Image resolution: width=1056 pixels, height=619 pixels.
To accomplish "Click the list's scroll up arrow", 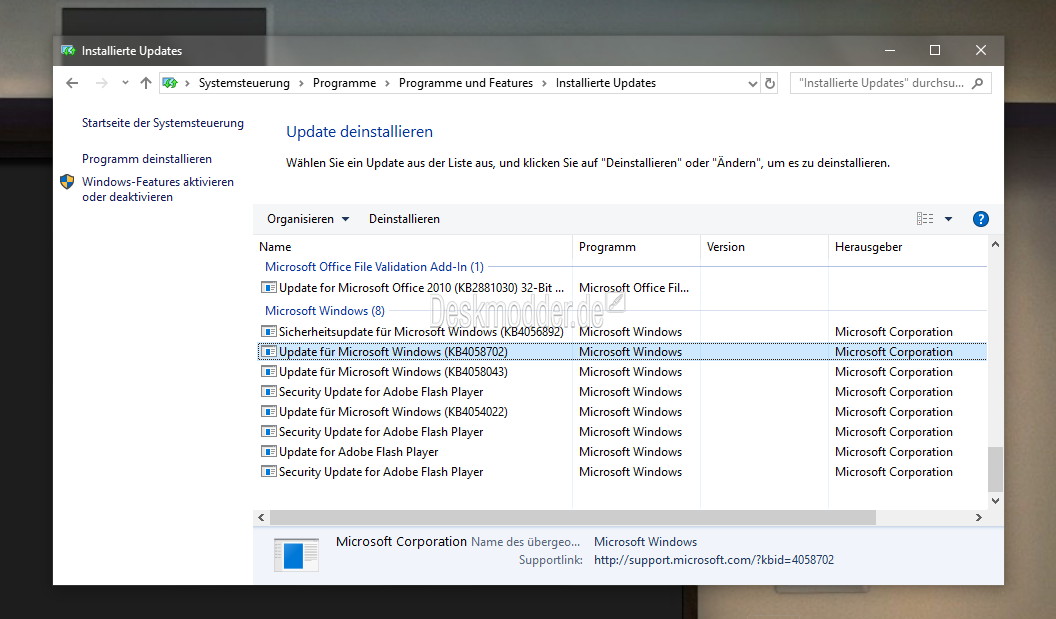I will [x=995, y=245].
